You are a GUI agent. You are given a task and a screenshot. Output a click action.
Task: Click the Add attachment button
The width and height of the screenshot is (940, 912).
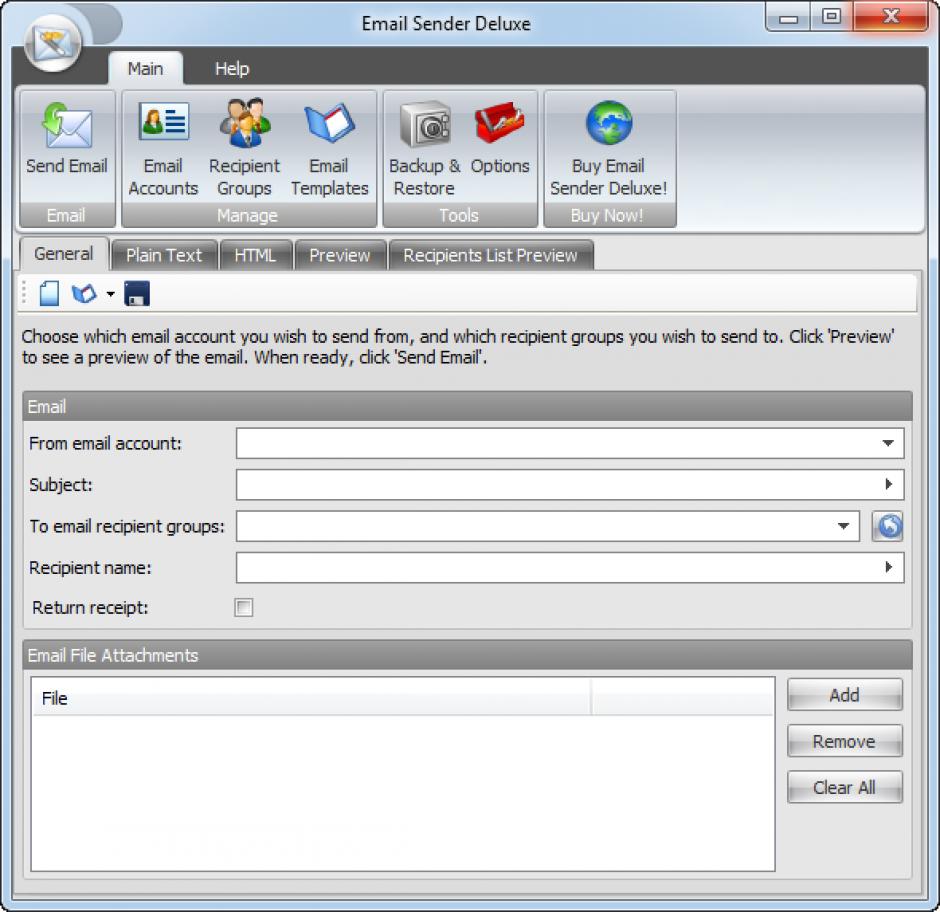(845, 695)
